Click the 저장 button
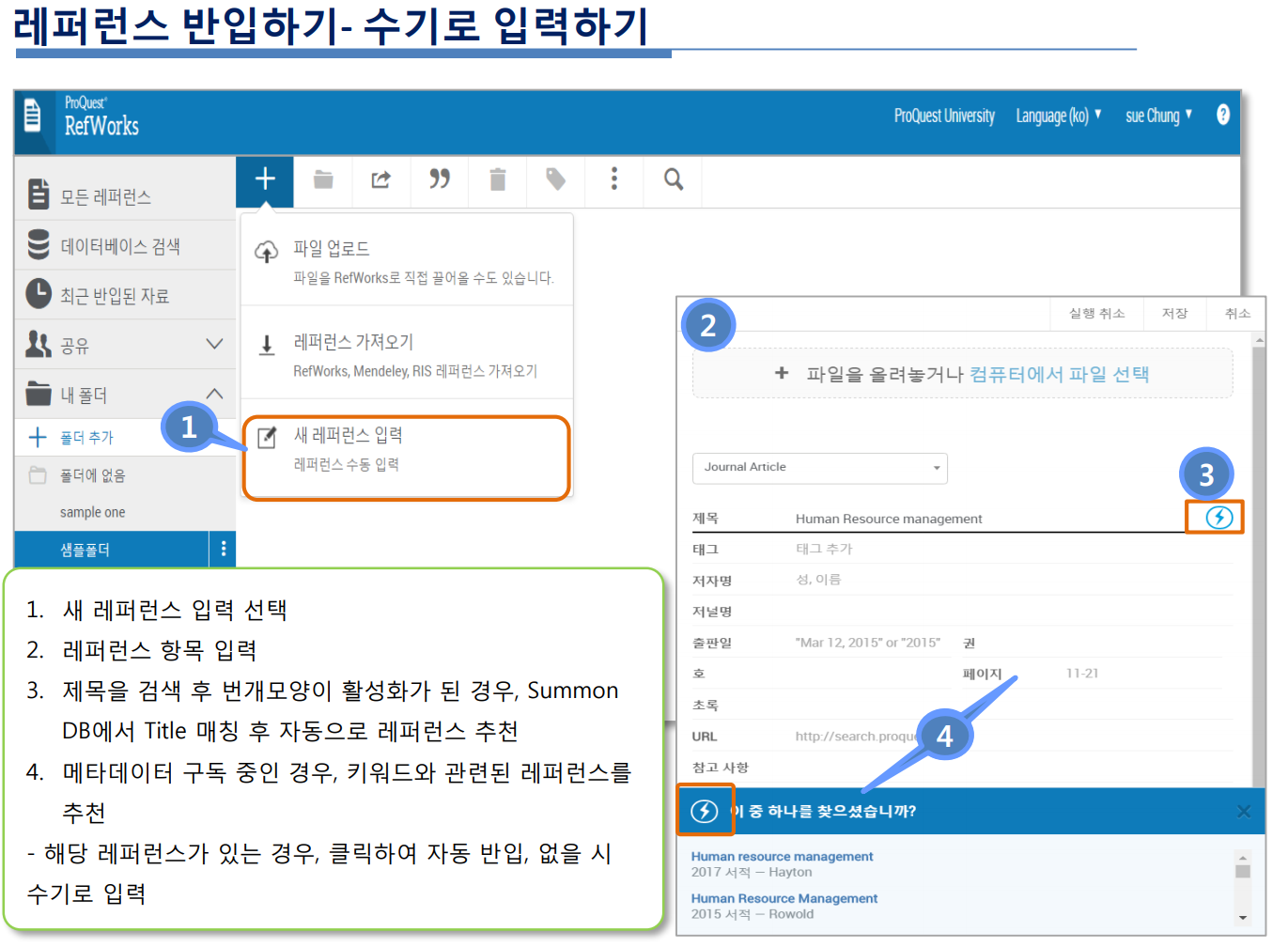 pyautogui.click(x=1174, y=314)
